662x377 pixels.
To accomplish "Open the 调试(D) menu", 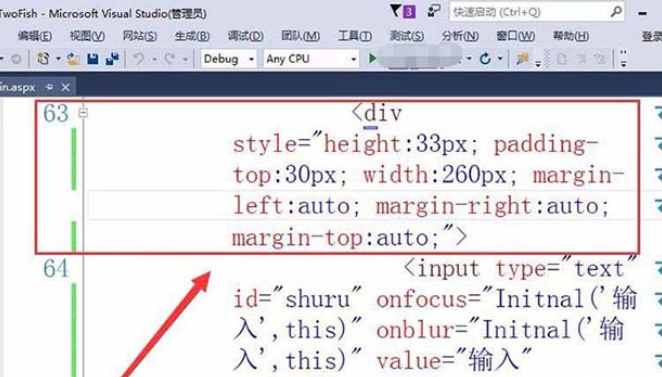I will [245, 36].
